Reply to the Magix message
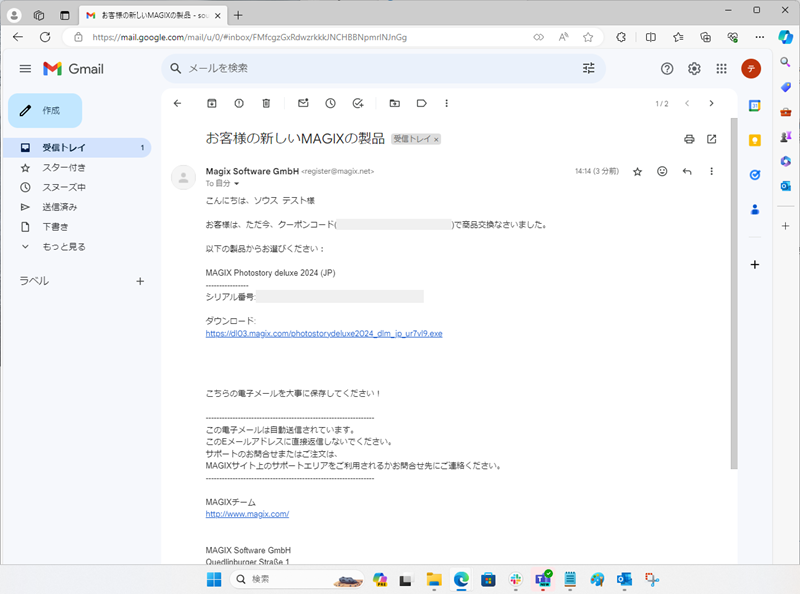Image resolution: width=800 pixels, height=594 pixels. click(x=687, y=171)
